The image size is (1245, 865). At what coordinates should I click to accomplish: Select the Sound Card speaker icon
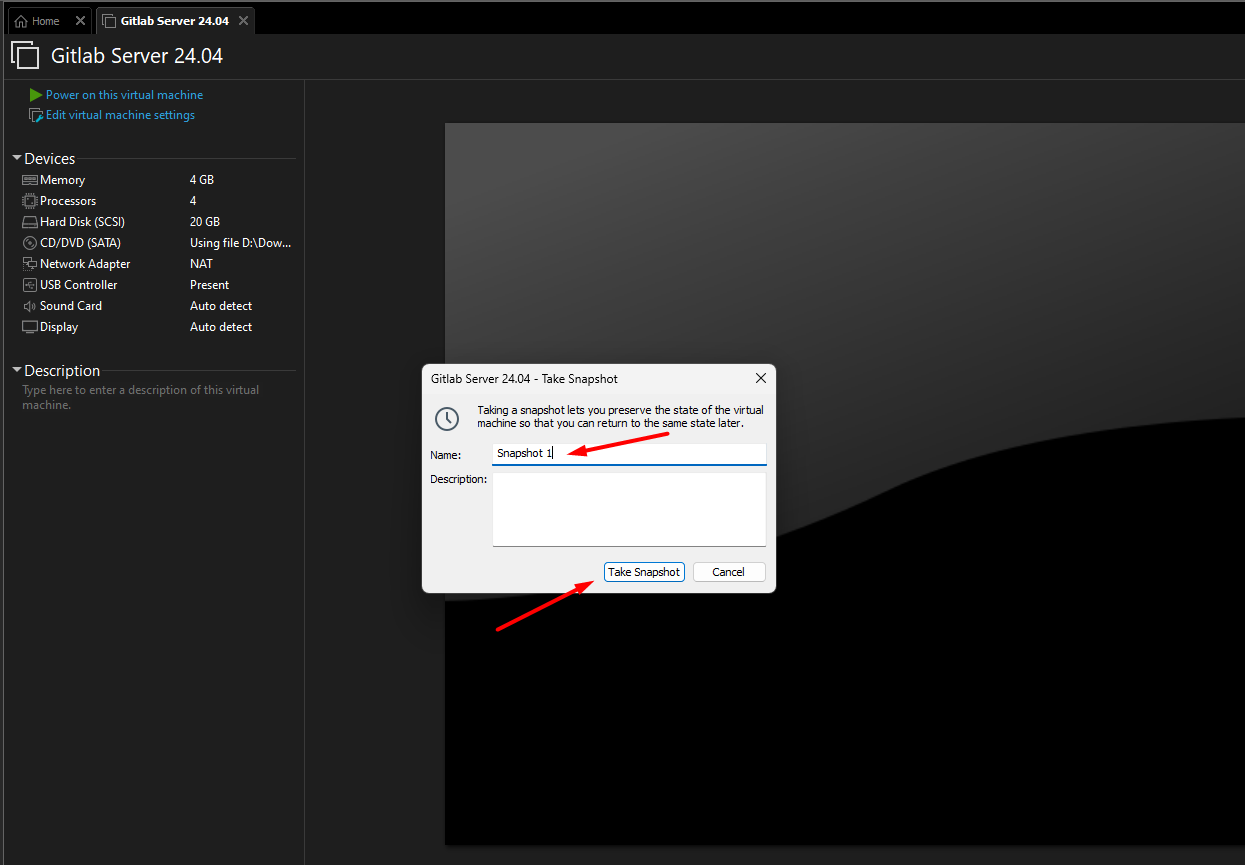click(x=29, y=306)
